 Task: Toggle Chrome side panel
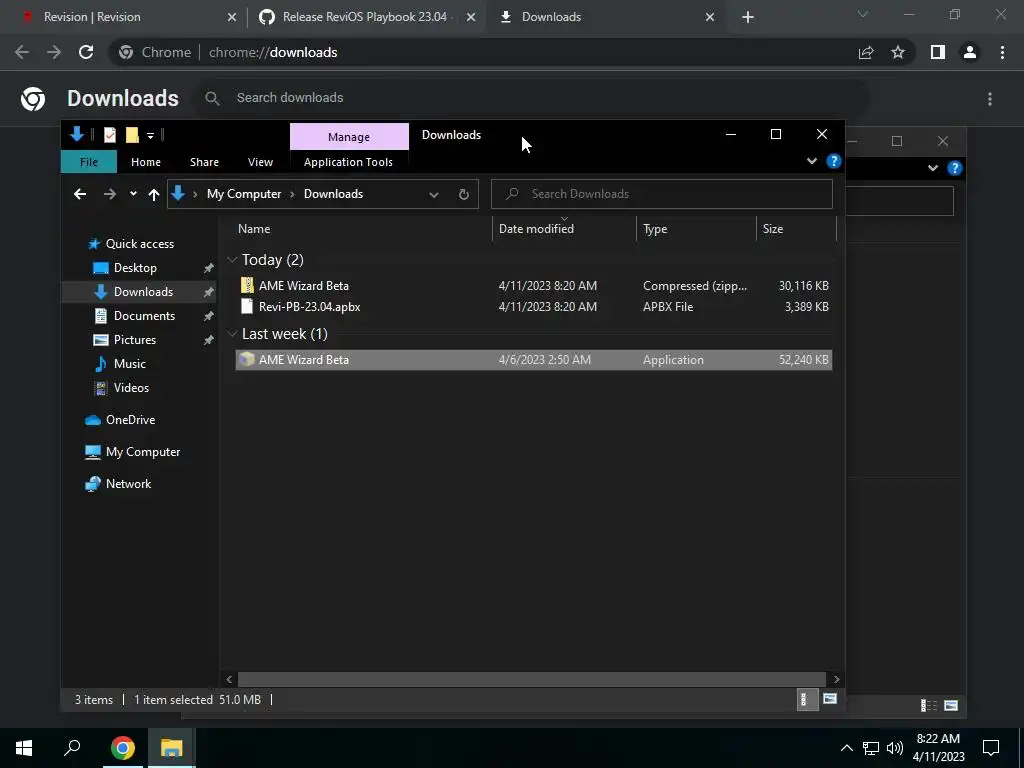pos(938,52)
